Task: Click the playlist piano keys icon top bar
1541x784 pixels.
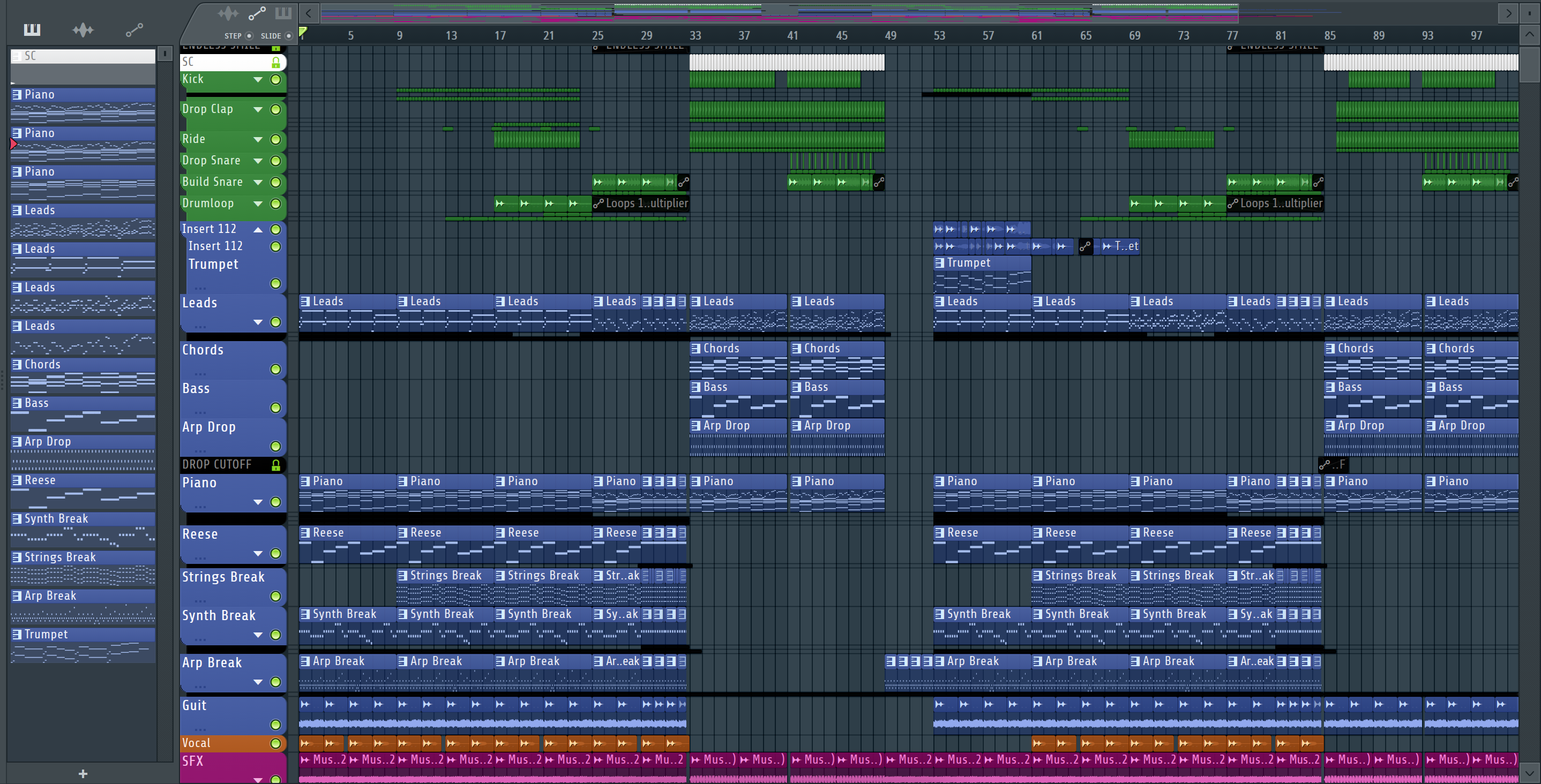Action: pos(283,13)
